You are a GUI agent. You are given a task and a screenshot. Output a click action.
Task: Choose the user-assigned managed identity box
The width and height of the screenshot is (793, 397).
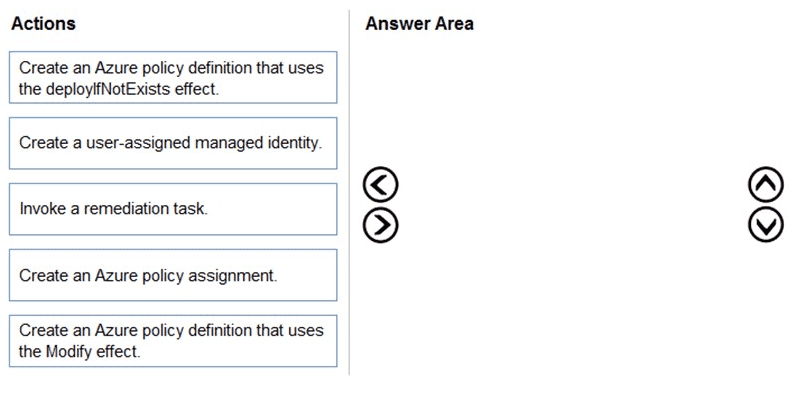click(x=173, y=143)
